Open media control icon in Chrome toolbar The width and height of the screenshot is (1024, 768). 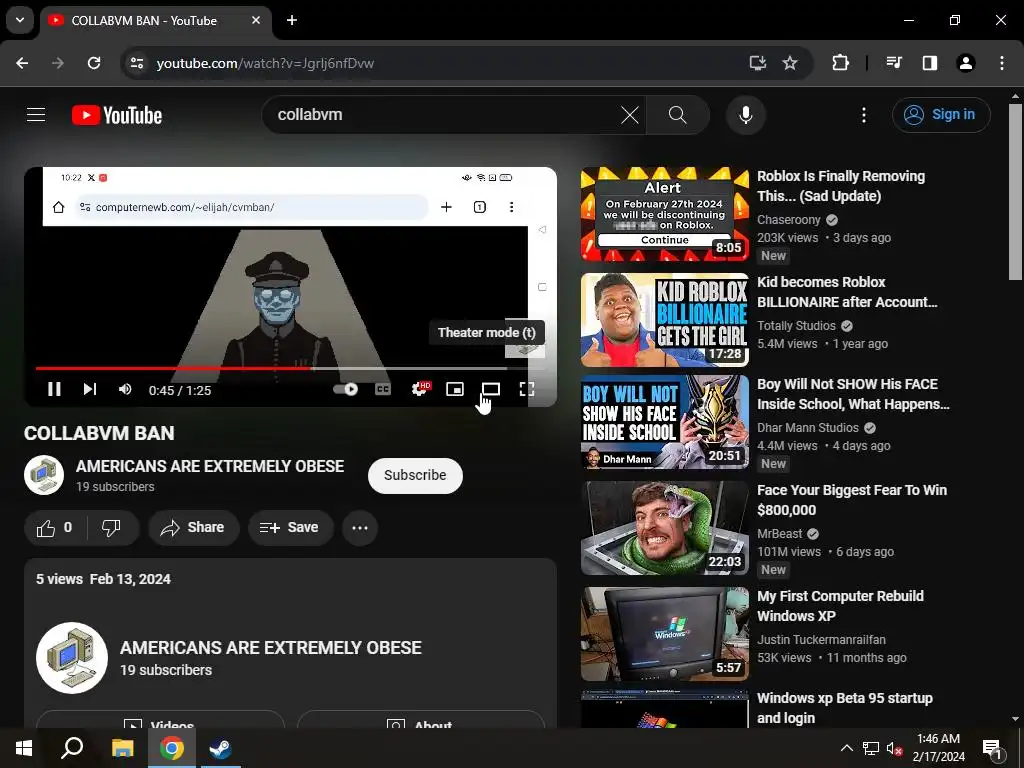894,63
